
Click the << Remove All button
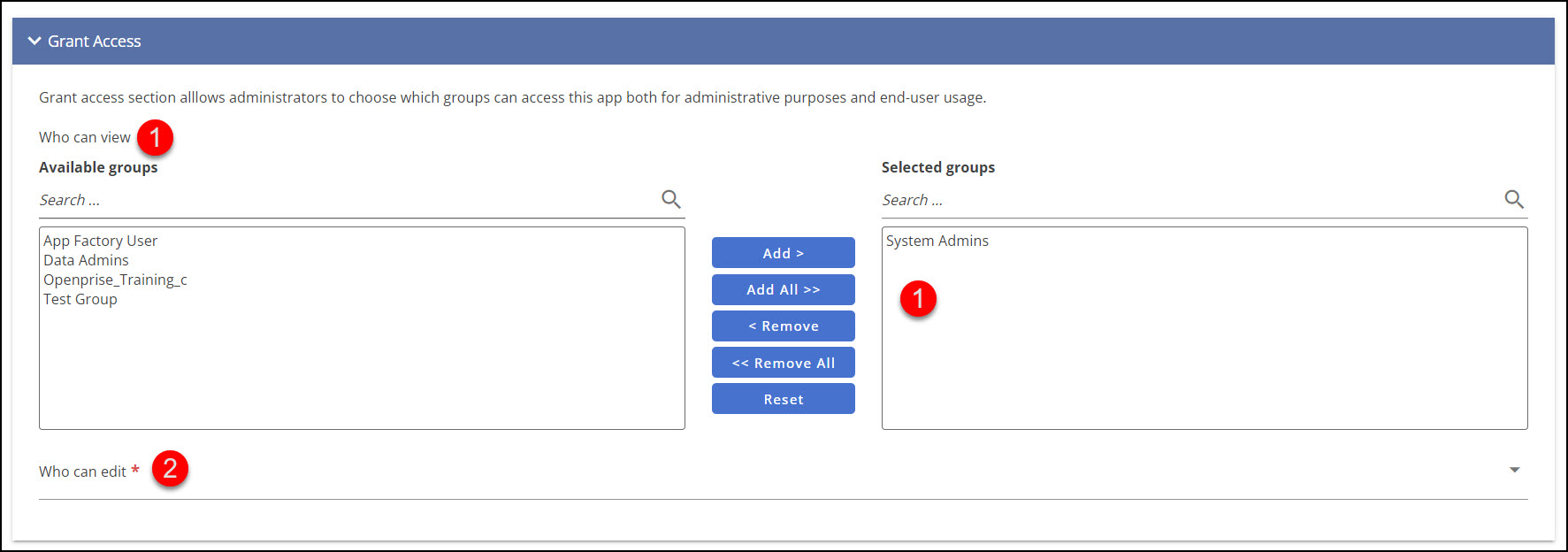(x=783, y=363)
